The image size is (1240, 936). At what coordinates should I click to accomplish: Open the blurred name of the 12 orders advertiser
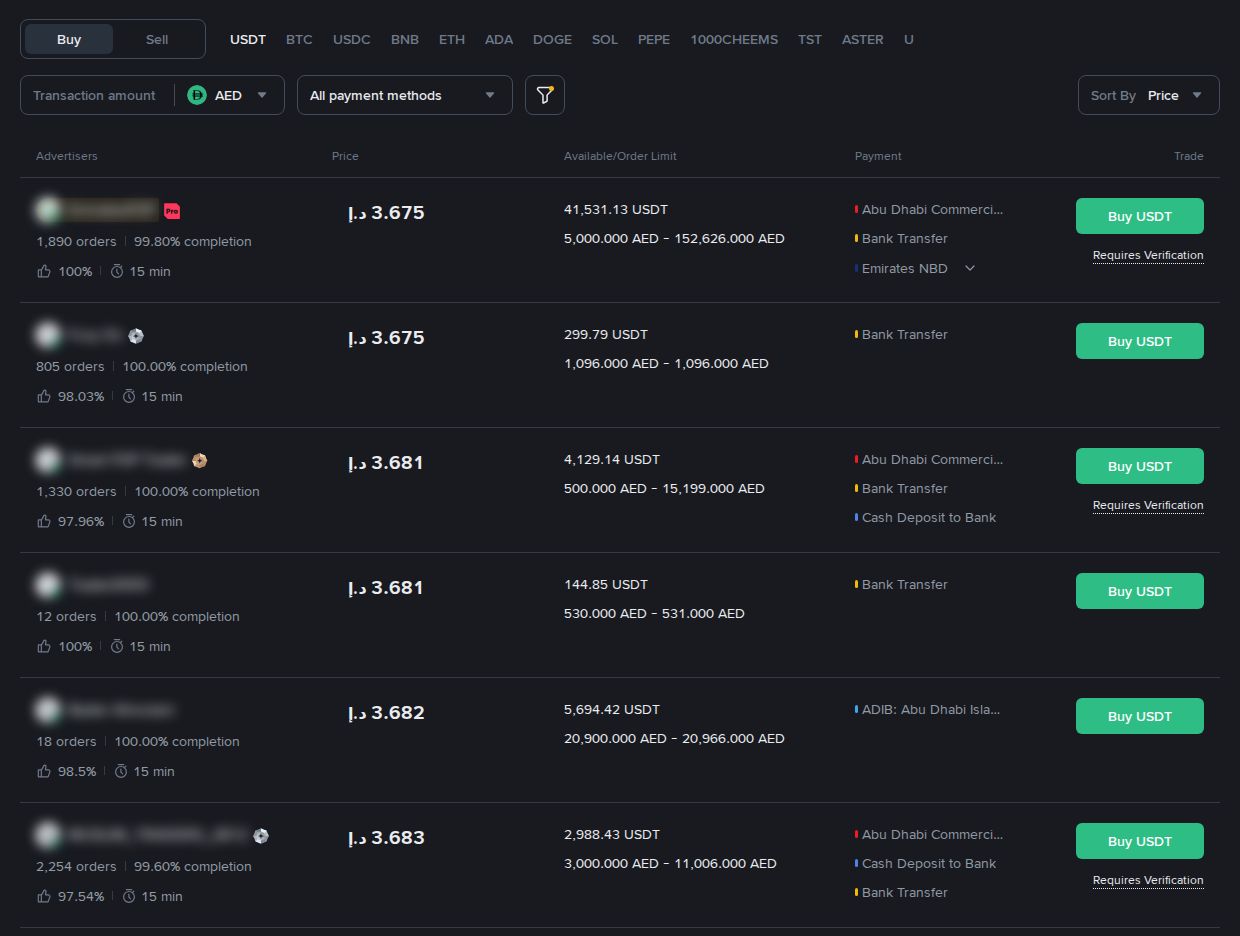coord(110,585)
